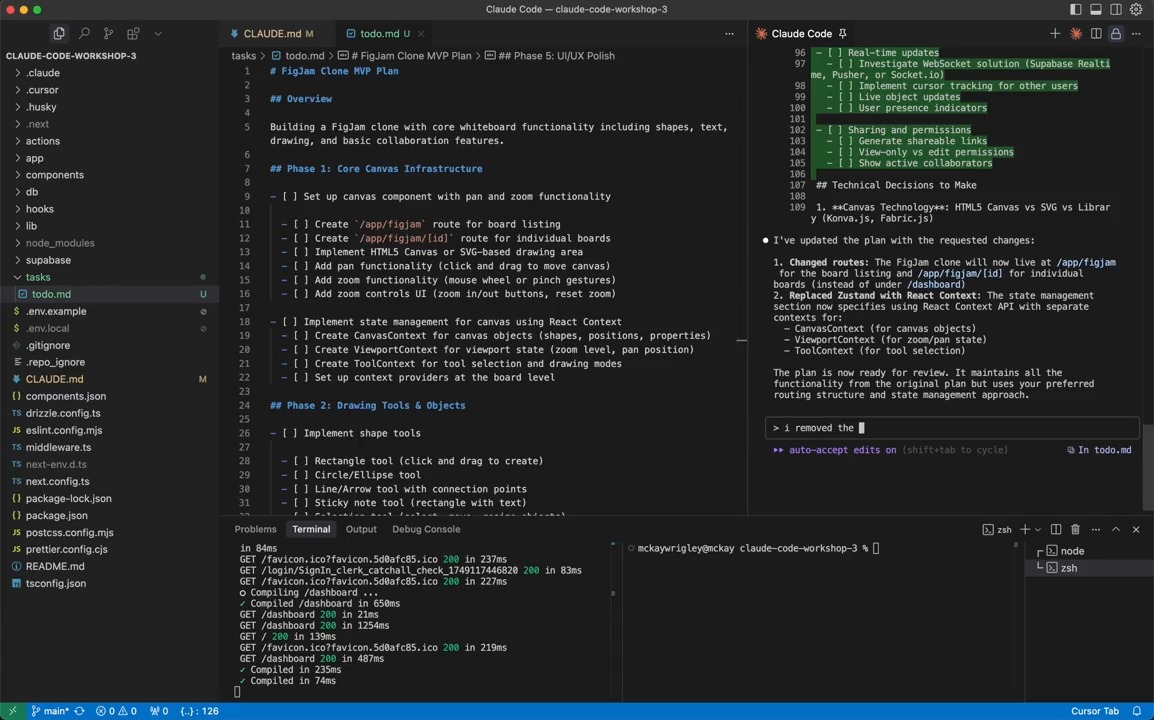Open errors and warnings status item
The width and height of the screenshot is (1154, 720).
pos(116,711)
